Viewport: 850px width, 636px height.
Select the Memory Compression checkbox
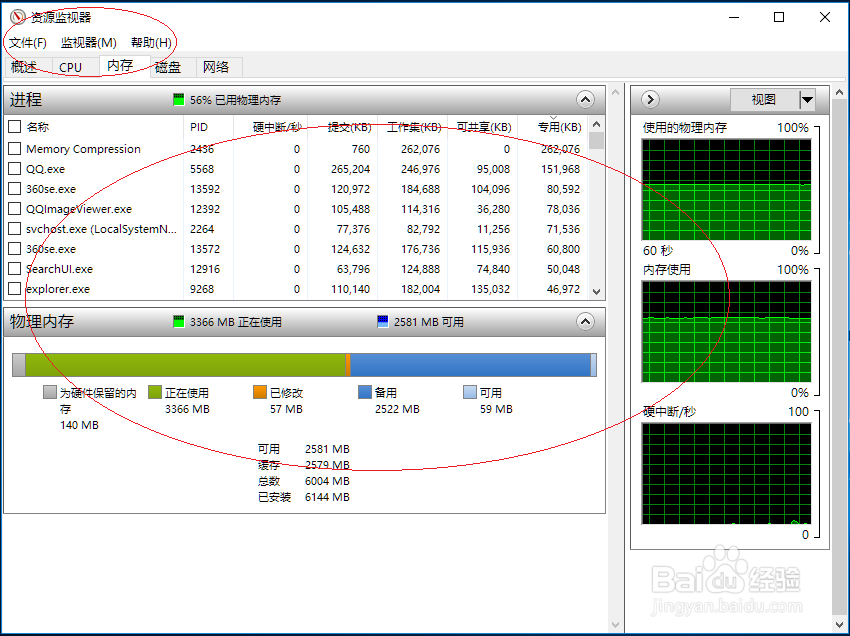(14, 148)
